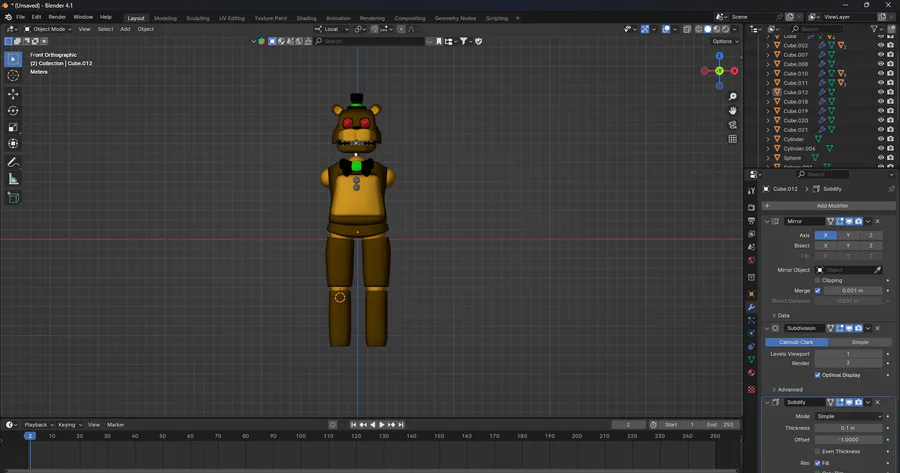The image size is (900, 473).
Task: Uncheck Optimal Display checkbox
Action: (x=817, y=375)
